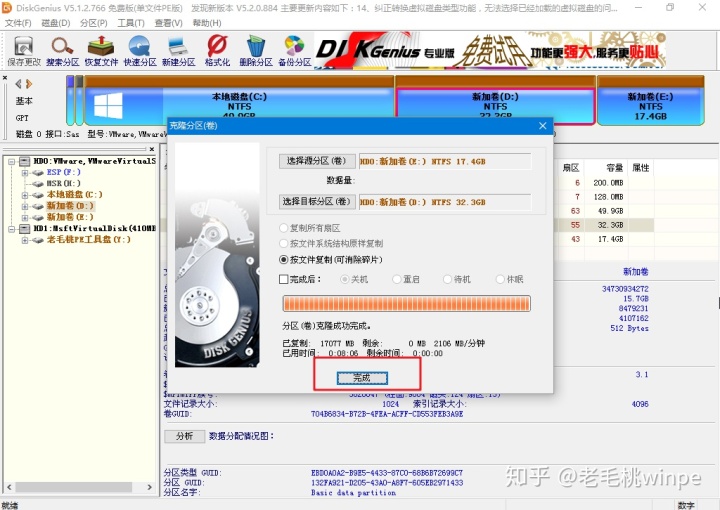Tick the 完成后 checkbox

pos(284,279)
